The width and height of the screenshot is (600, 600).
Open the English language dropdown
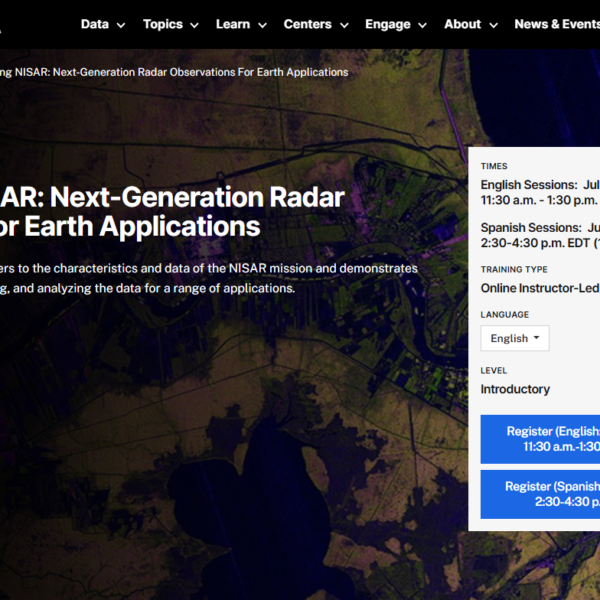515,338
